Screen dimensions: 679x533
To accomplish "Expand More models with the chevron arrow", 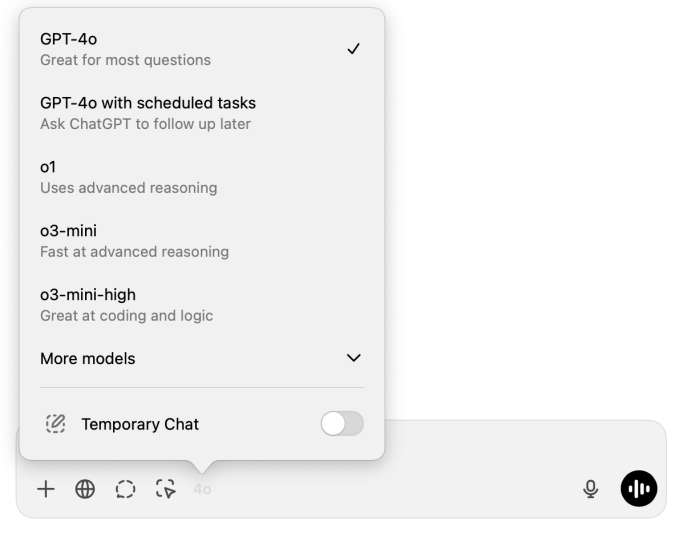I will [353, 358].
